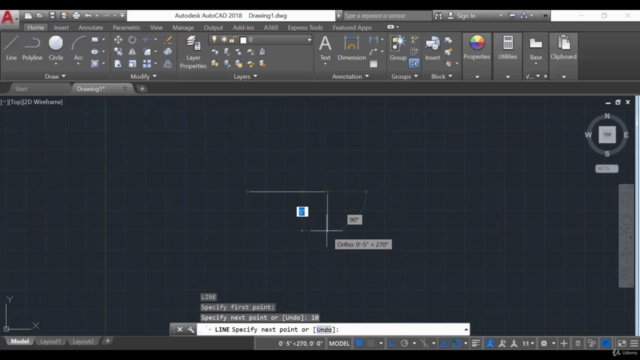Screen dimensions: 640x360
Task: Select the Explode tool
Action: point(168,52)
